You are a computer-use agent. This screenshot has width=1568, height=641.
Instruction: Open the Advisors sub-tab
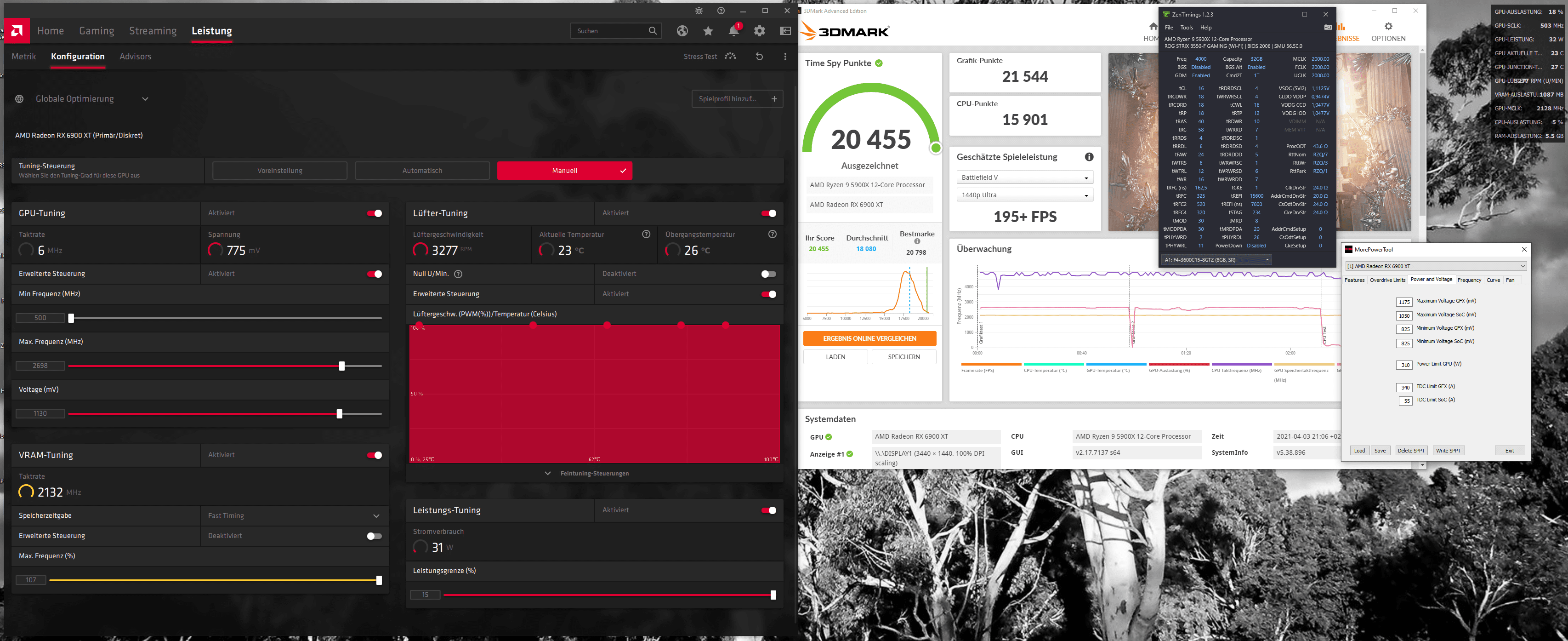click(x=135, y=56)
